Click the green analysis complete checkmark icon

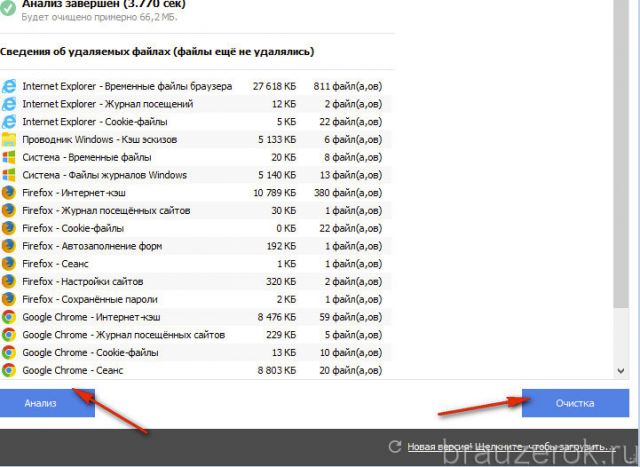pyautogui.click(x=8, y=8)
